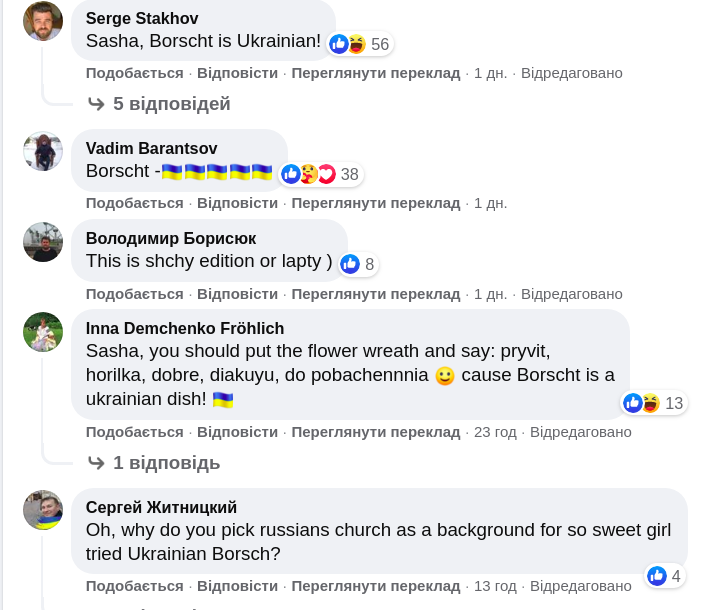719x610 pixels.
Task: Open Inna Demchenko Fröhlich's avatar
Action: pos(43,332)
